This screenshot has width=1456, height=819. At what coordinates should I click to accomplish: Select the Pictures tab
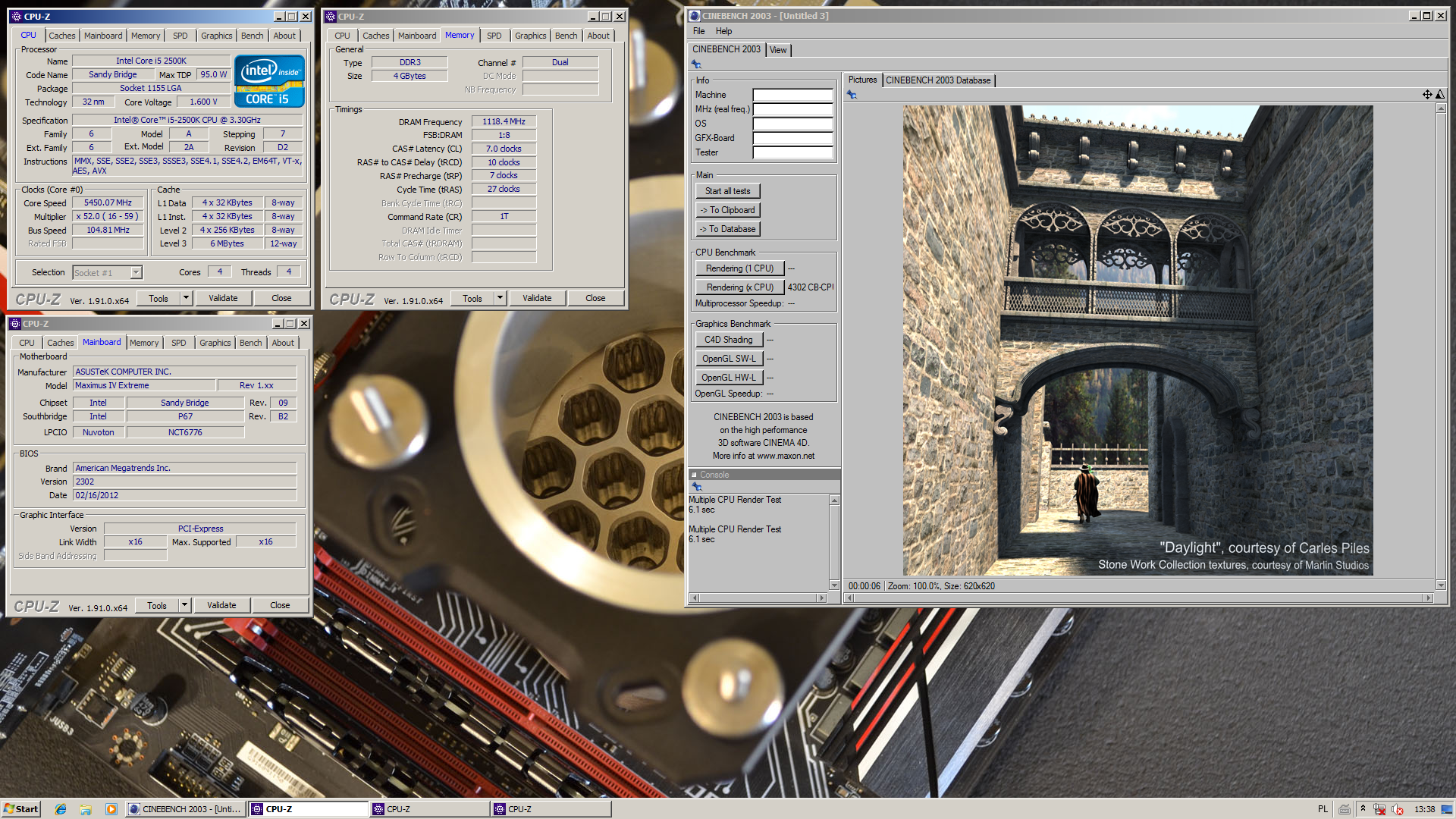[862, 80]
